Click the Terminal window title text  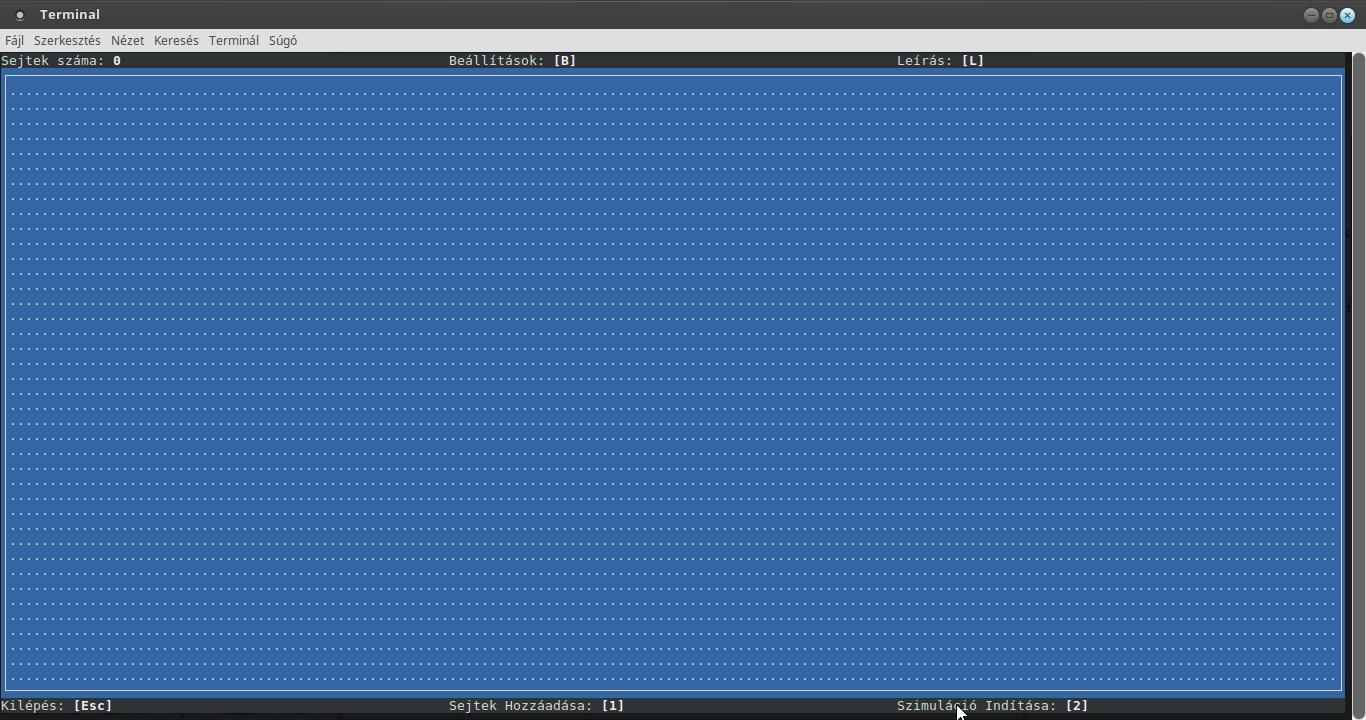[x=70, y=15]
